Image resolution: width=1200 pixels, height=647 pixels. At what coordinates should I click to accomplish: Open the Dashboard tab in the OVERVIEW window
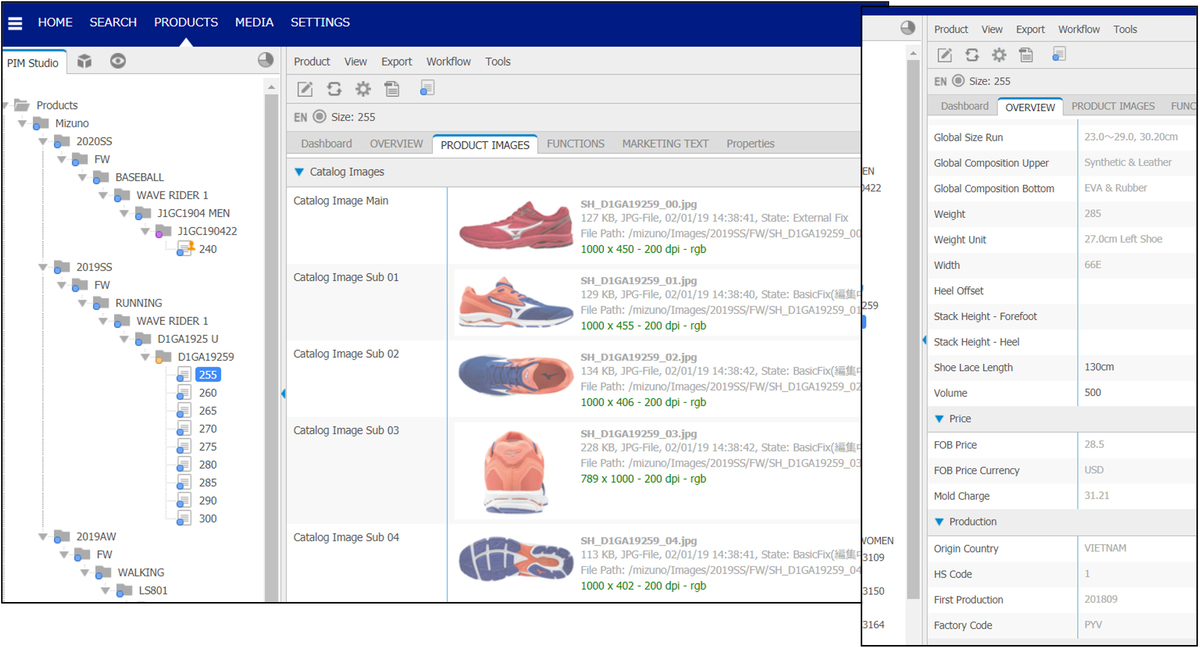pos(964,106)
